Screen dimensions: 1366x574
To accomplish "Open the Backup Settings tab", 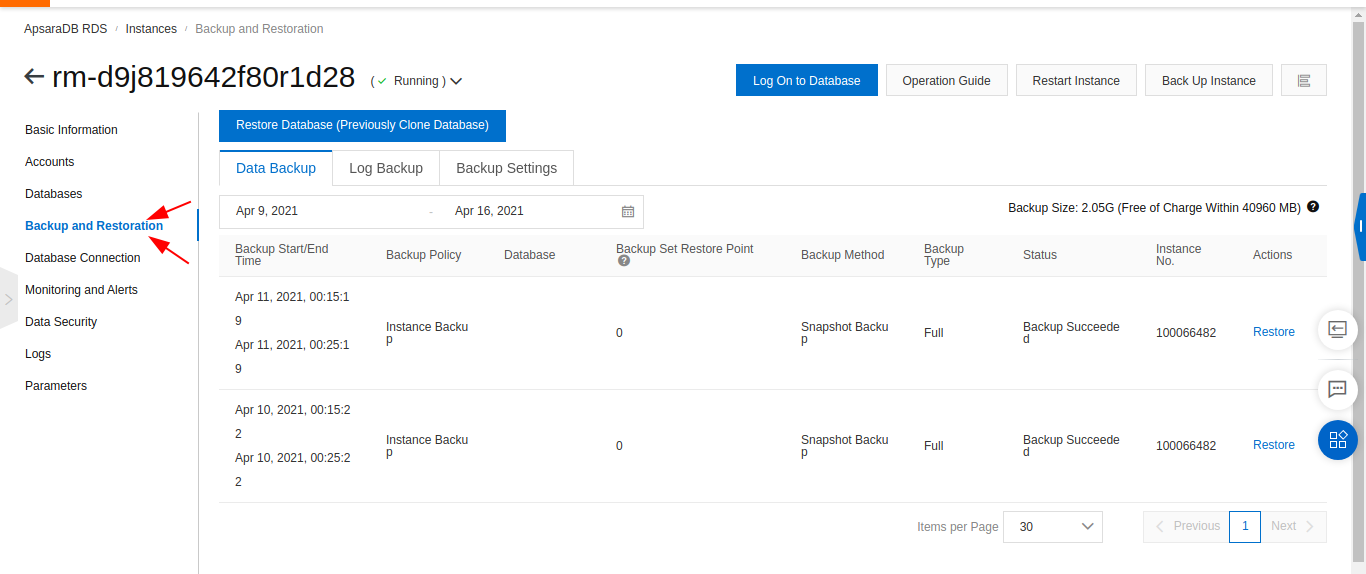I will (506, 168).
